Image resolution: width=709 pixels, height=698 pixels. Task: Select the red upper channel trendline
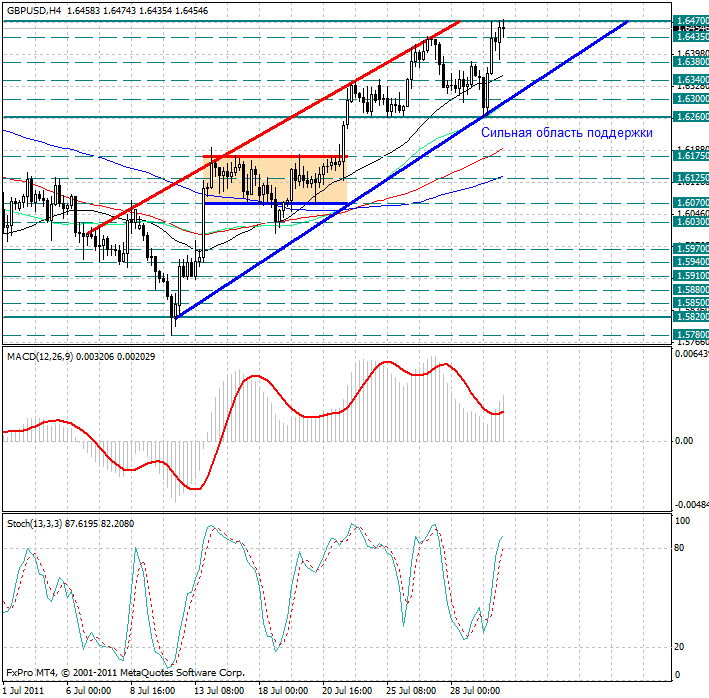[270, 127]
